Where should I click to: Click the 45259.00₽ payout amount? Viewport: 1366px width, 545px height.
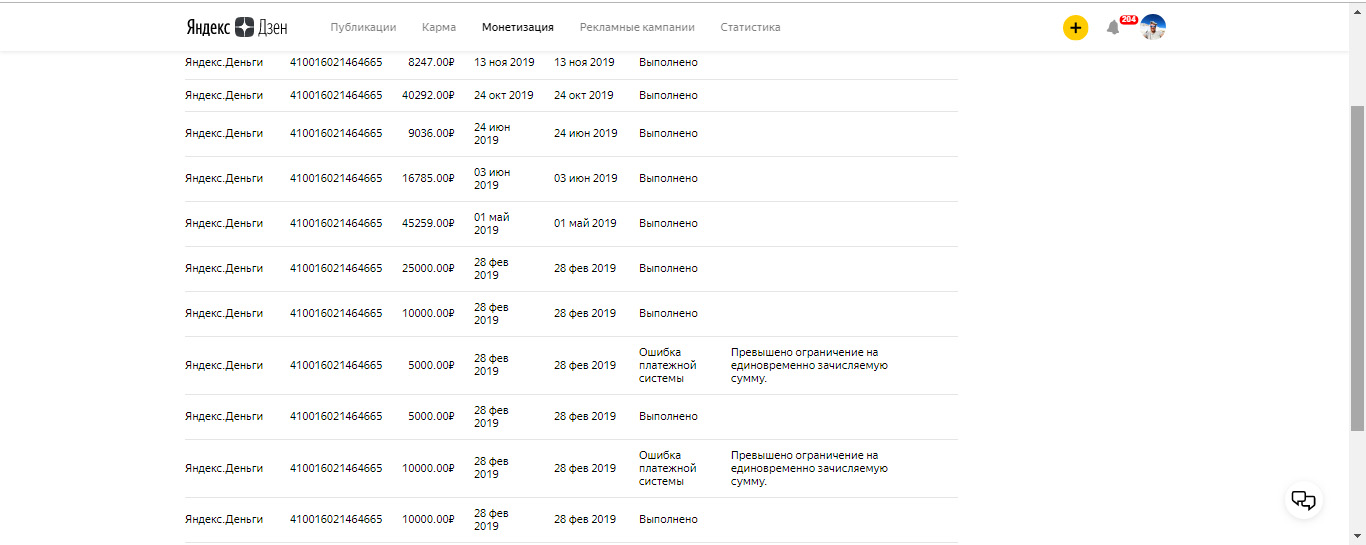click(x=428, y=223)
